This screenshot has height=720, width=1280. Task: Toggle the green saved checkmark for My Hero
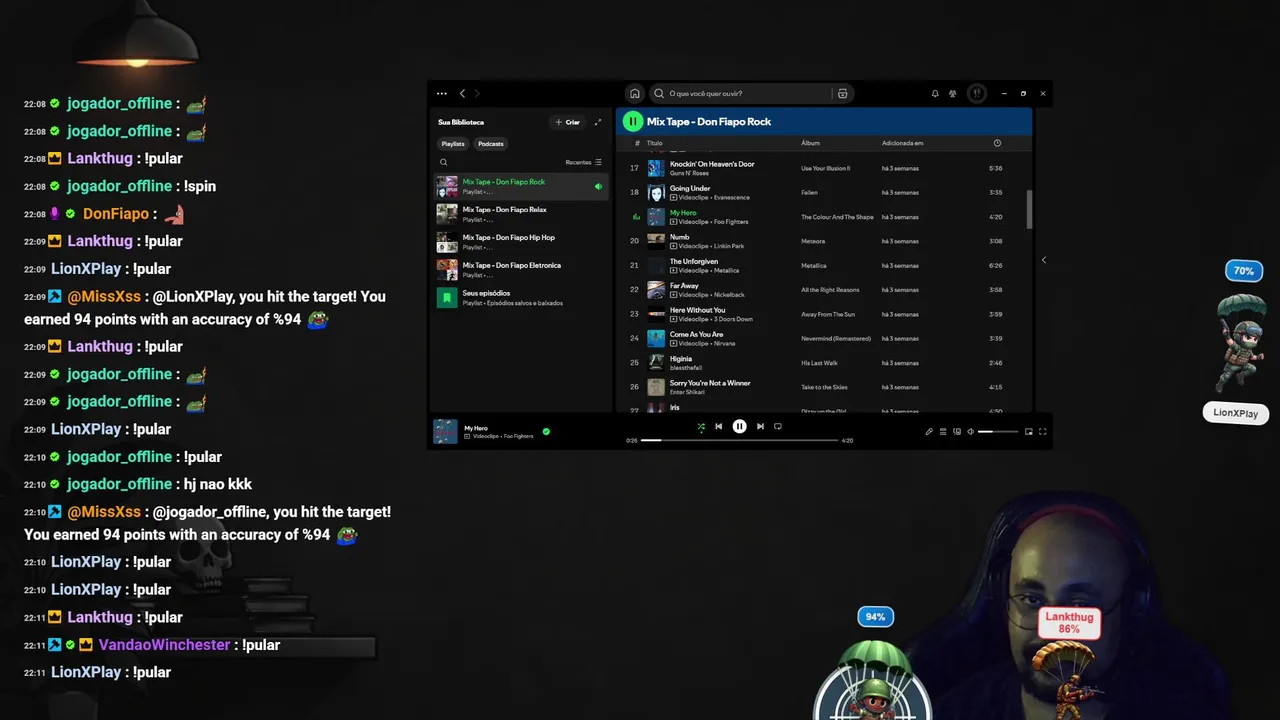coord(546,432)
